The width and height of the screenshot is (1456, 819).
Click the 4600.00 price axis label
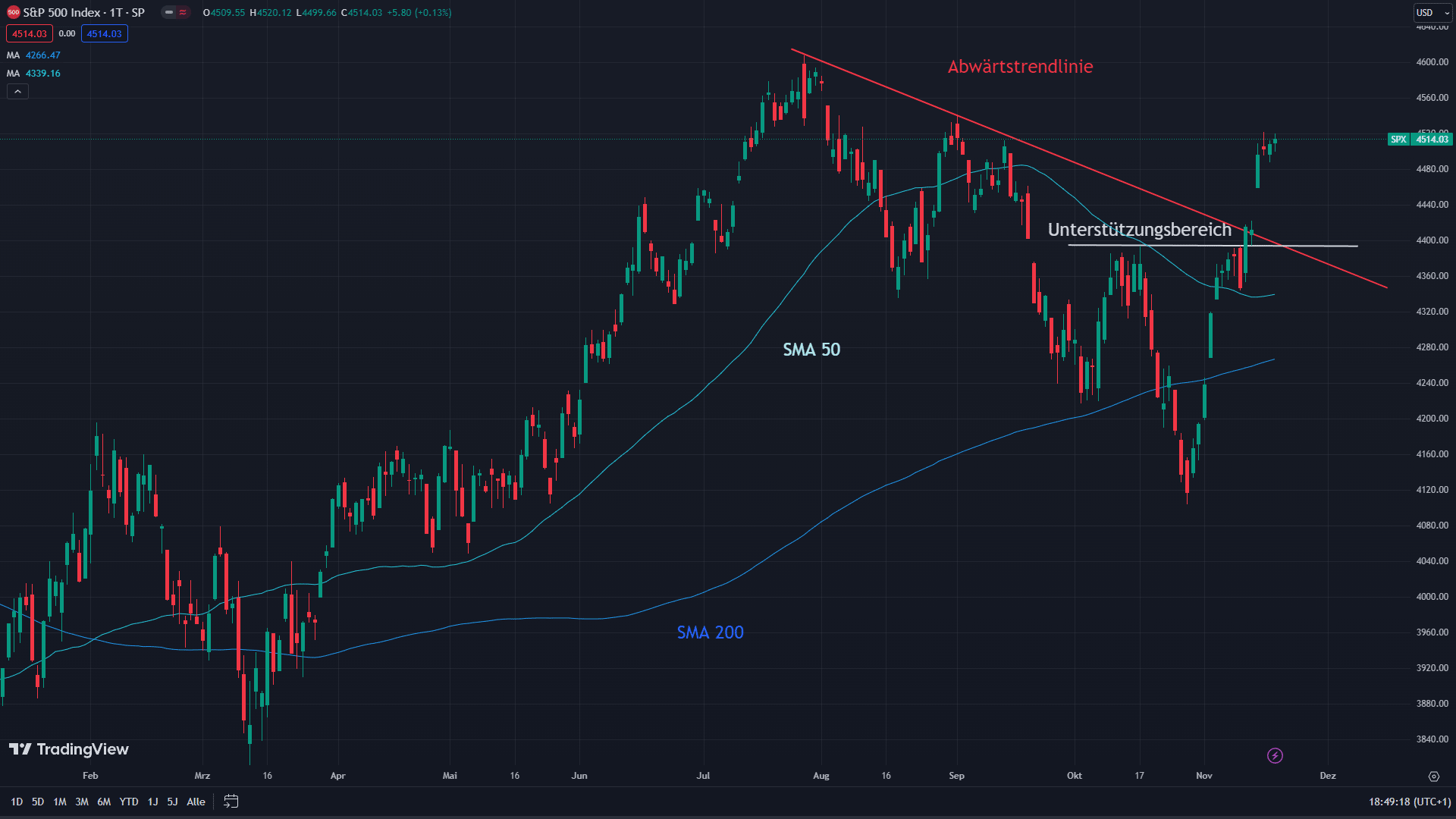tap(1432, 62)
